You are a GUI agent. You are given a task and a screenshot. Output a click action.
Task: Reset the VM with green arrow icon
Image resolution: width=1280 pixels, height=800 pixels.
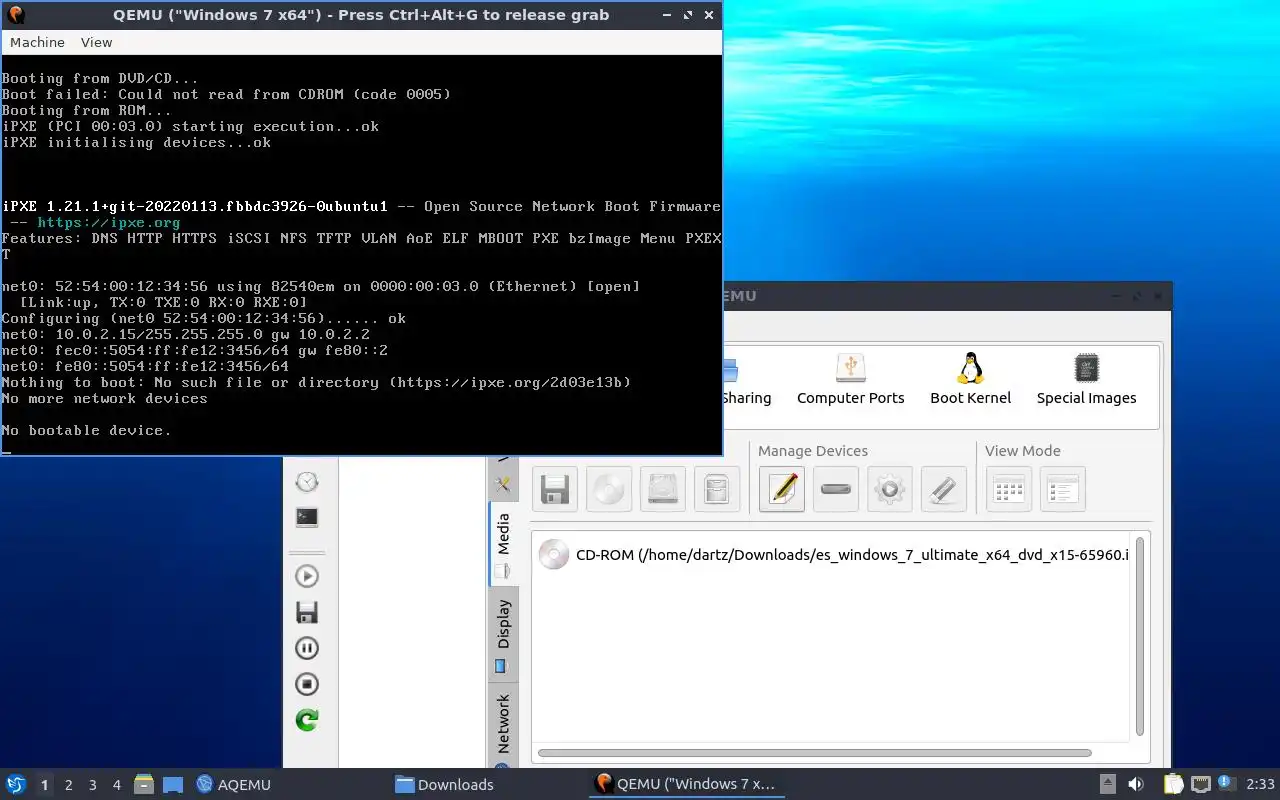[307, 720]
